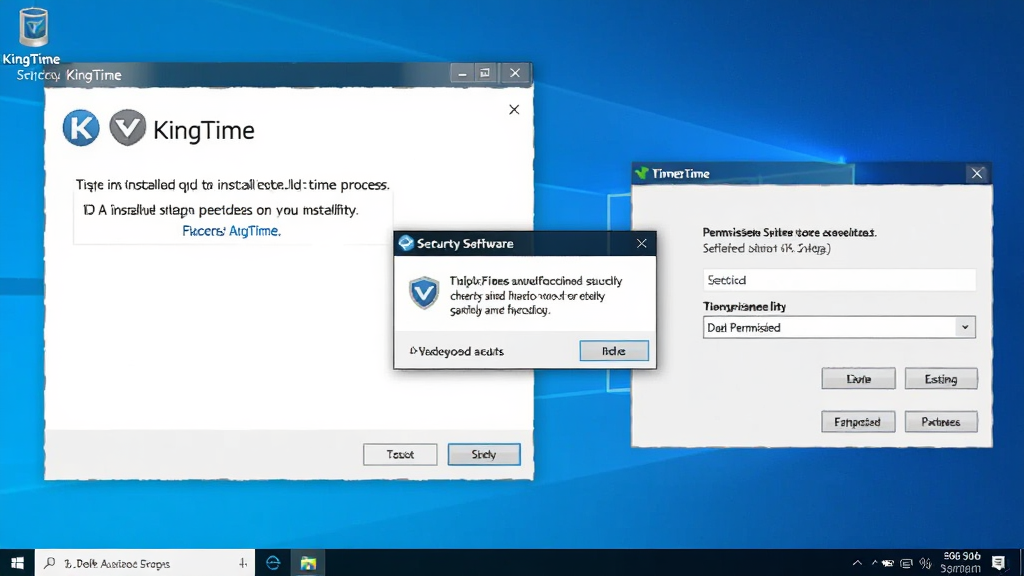1024x576 pixels.
Task: Minimize the KingTime window
Action: pyautogui.click(x=462, y=73)
